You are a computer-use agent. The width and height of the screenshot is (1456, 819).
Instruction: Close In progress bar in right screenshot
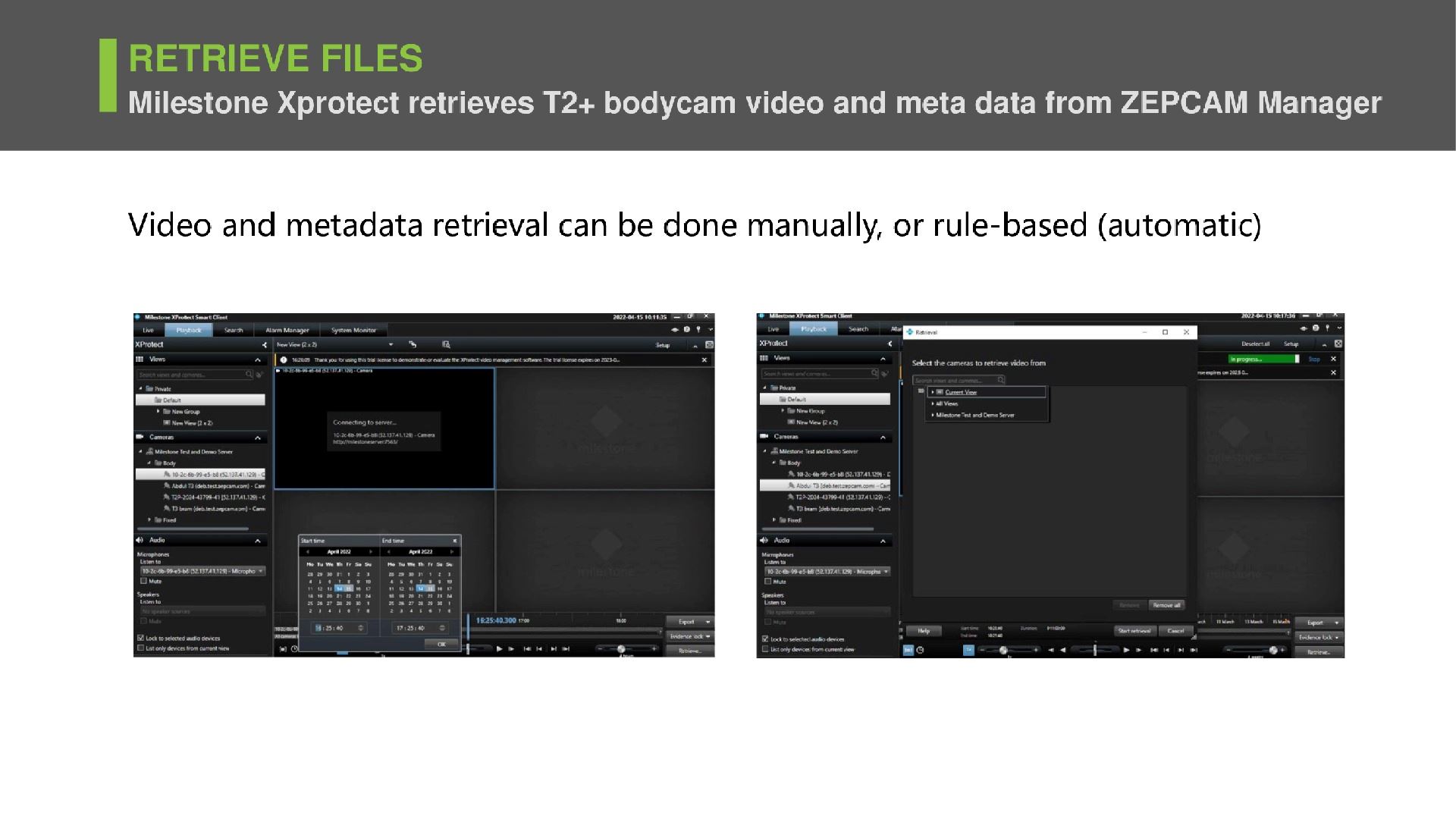[x=1333, y=359]
